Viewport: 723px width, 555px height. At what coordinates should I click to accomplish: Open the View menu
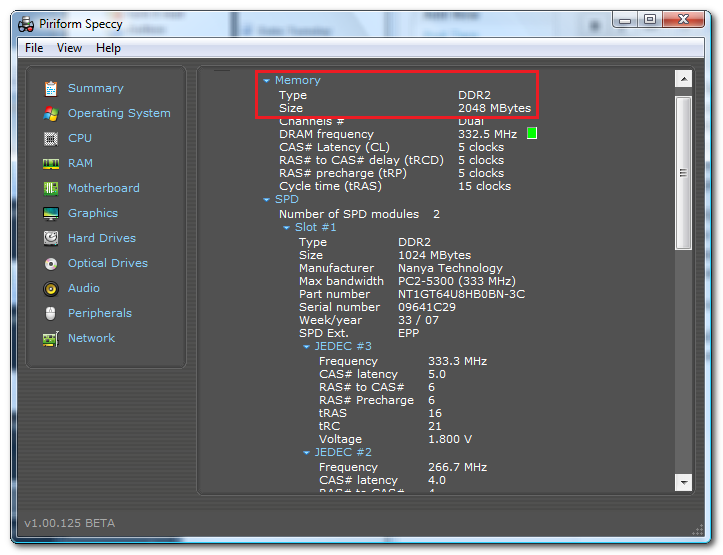pyautogui.click(x=69, y=48)
